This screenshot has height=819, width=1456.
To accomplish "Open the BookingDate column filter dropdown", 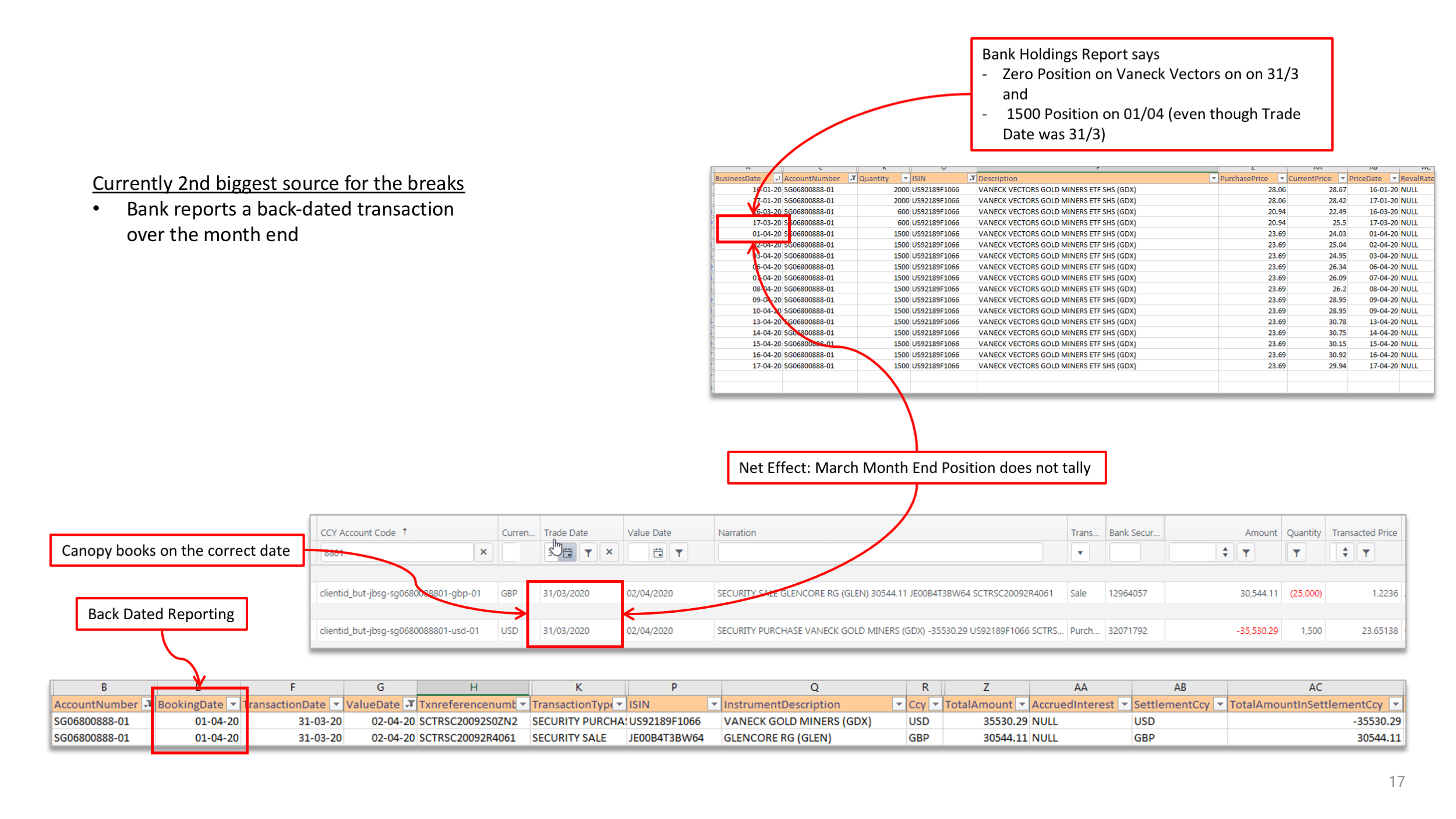I will [233, 704].
